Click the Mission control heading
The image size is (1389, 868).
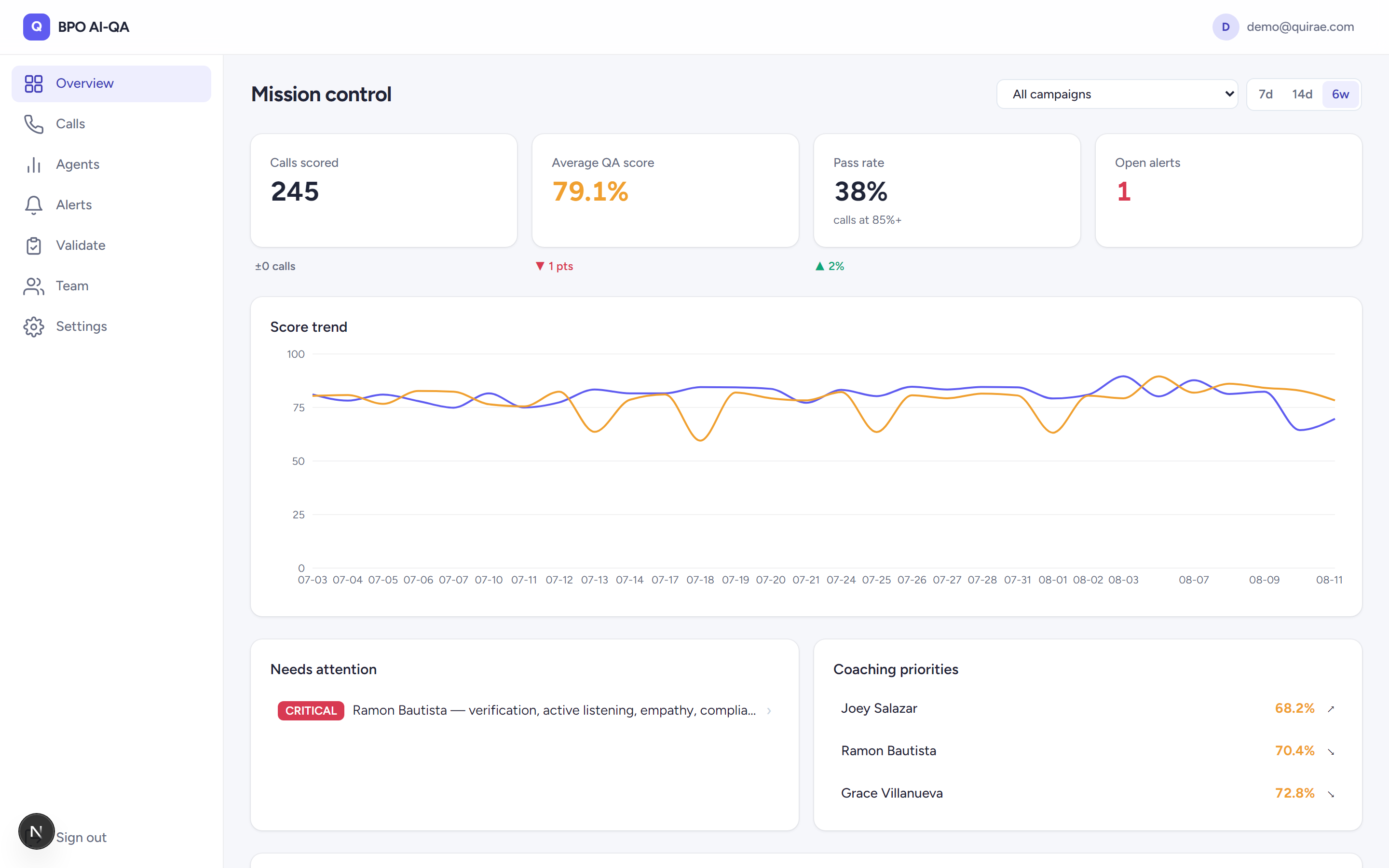click(321, 94)
